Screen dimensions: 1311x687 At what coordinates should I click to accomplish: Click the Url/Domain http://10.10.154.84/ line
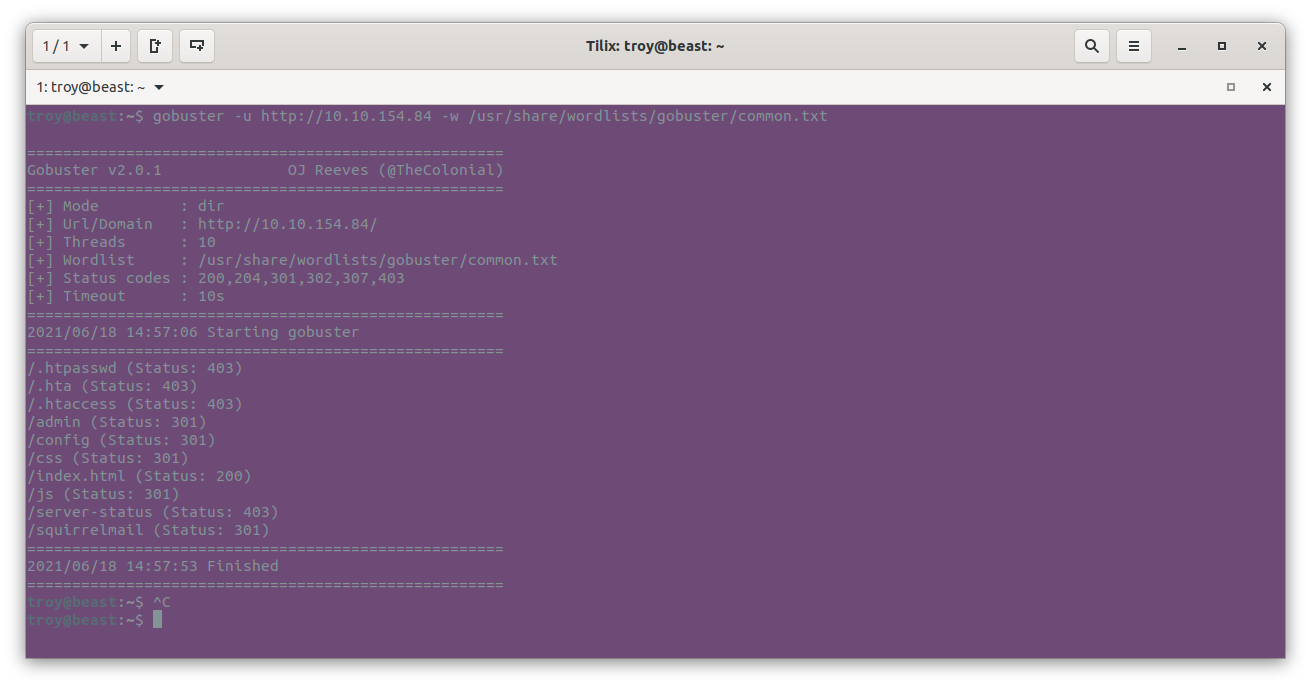pos(202,224)
